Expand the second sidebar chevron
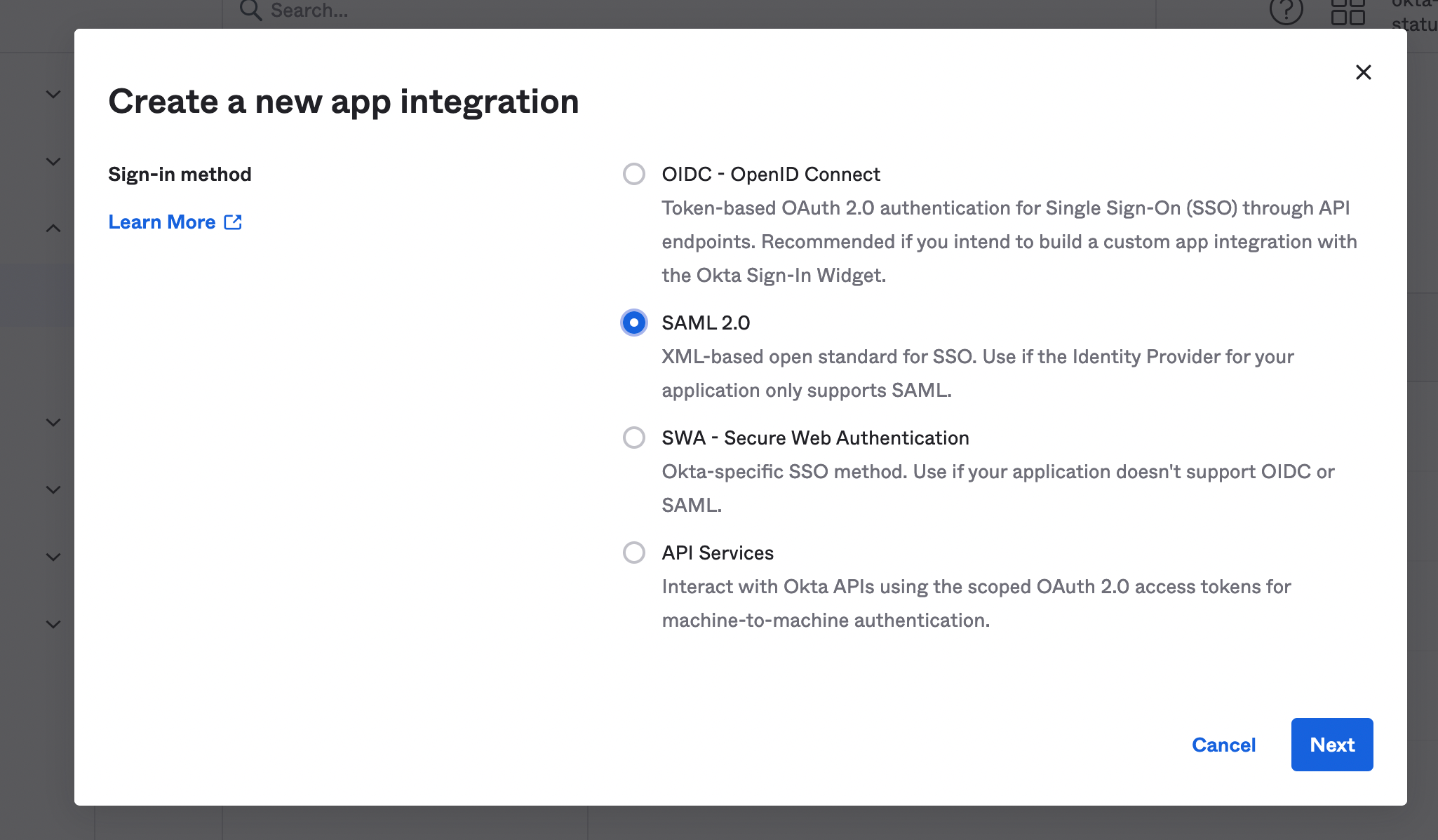 pos(53,161)
